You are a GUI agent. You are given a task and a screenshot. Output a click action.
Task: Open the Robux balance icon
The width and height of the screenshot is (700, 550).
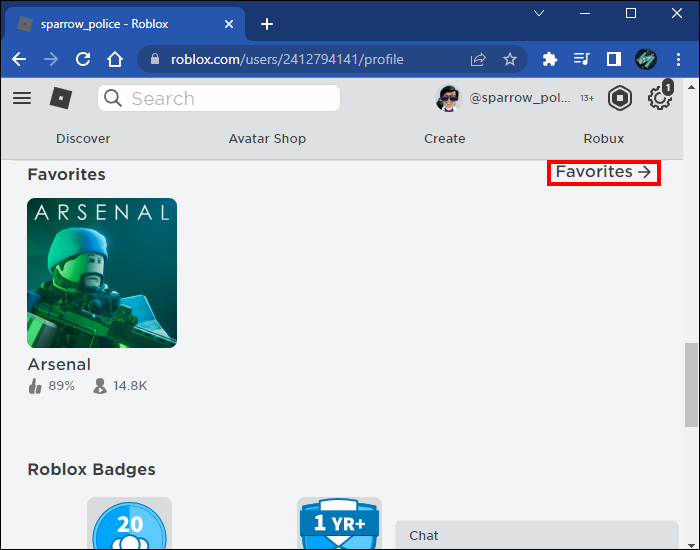(x=620, y=98)
